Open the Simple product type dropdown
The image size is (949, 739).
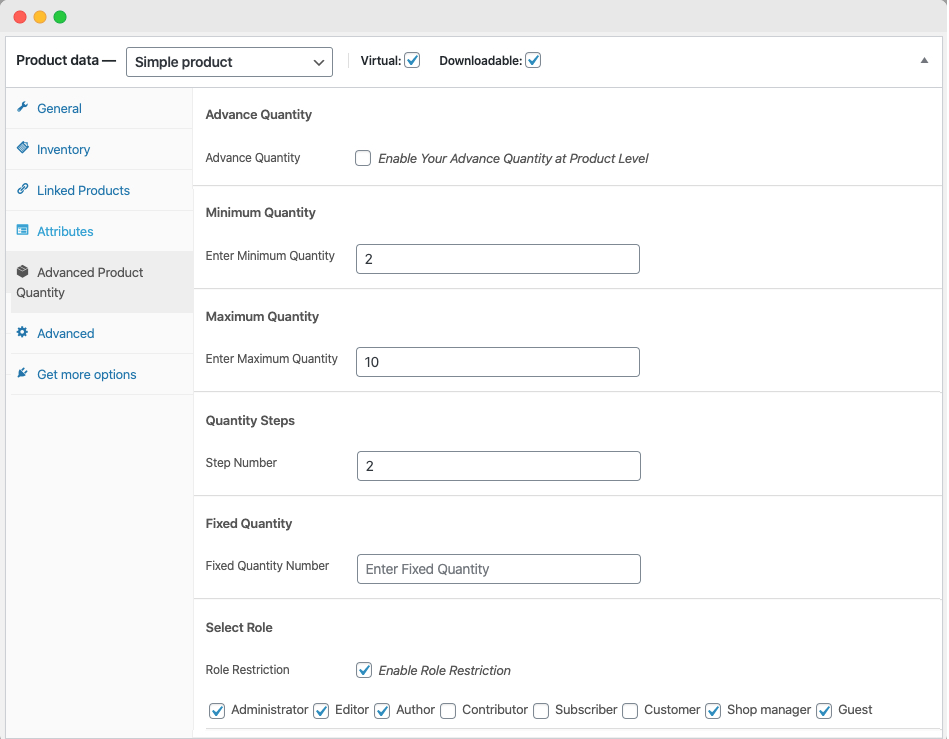coord(229,62)
